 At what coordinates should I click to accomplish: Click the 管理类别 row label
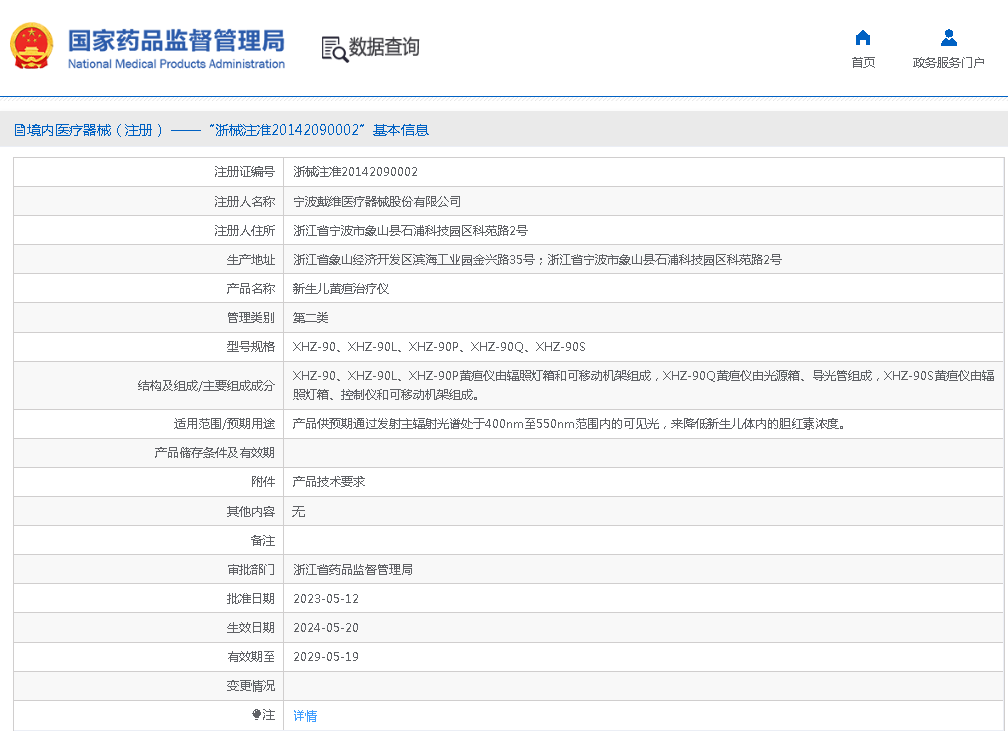tap(251, 318)
